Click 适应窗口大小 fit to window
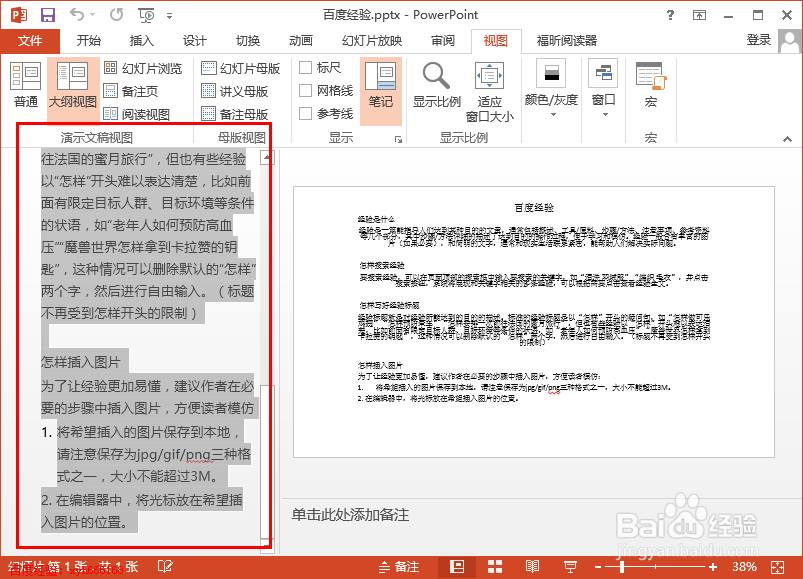803x579 pixels. (490, 92)
